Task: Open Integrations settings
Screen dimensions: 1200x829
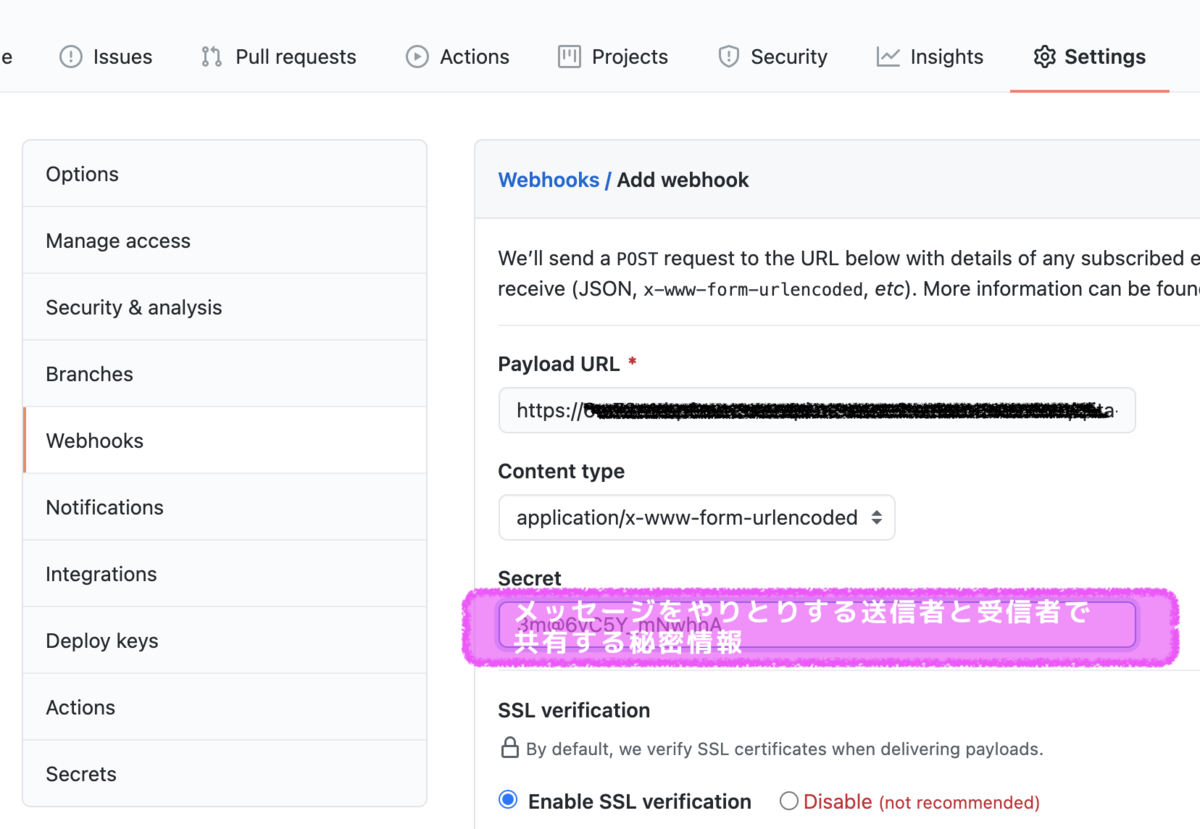Action: pos(225,574)
